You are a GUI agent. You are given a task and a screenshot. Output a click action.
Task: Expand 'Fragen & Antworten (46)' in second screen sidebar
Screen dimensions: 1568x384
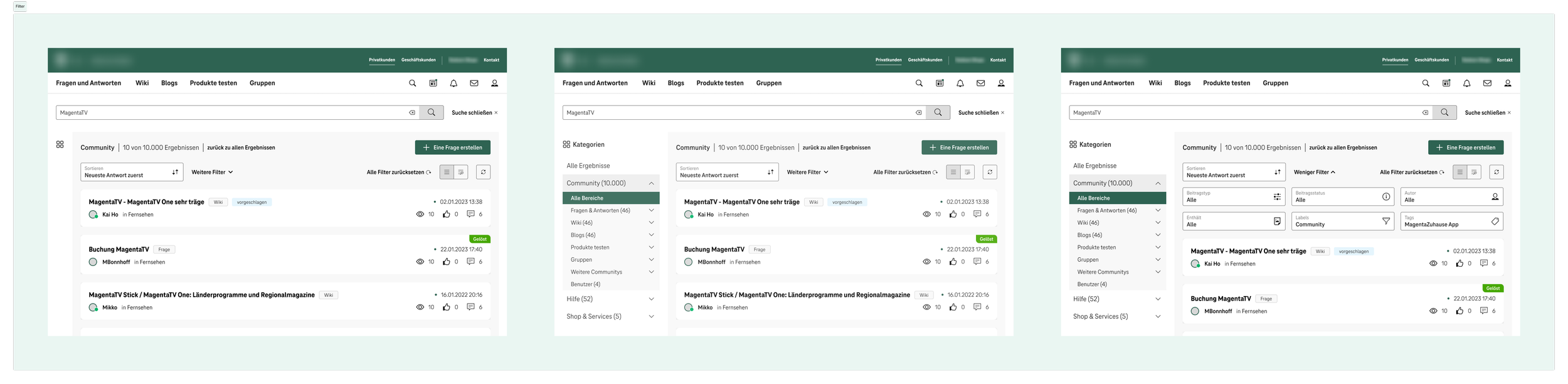pyautogui.click(x=611, y=210)
